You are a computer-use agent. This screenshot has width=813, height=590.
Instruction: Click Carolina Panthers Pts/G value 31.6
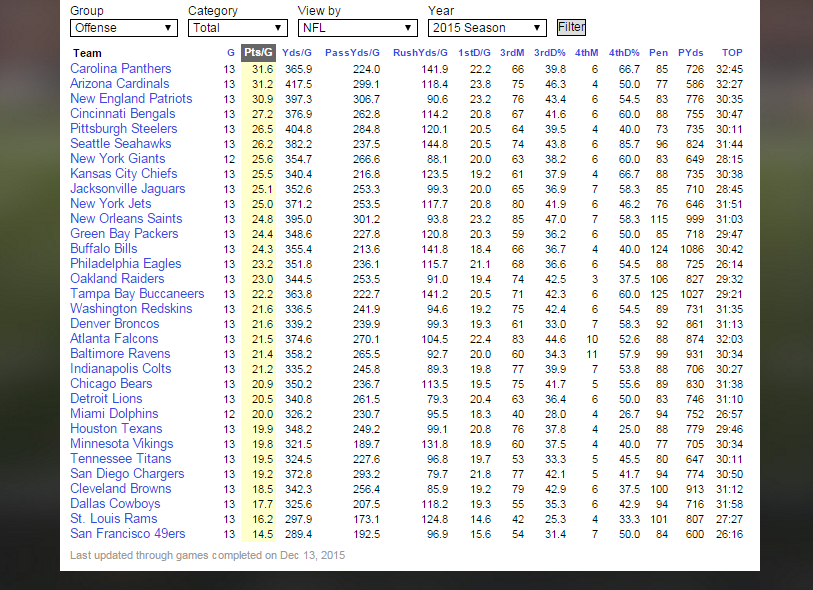click(262, 69)
